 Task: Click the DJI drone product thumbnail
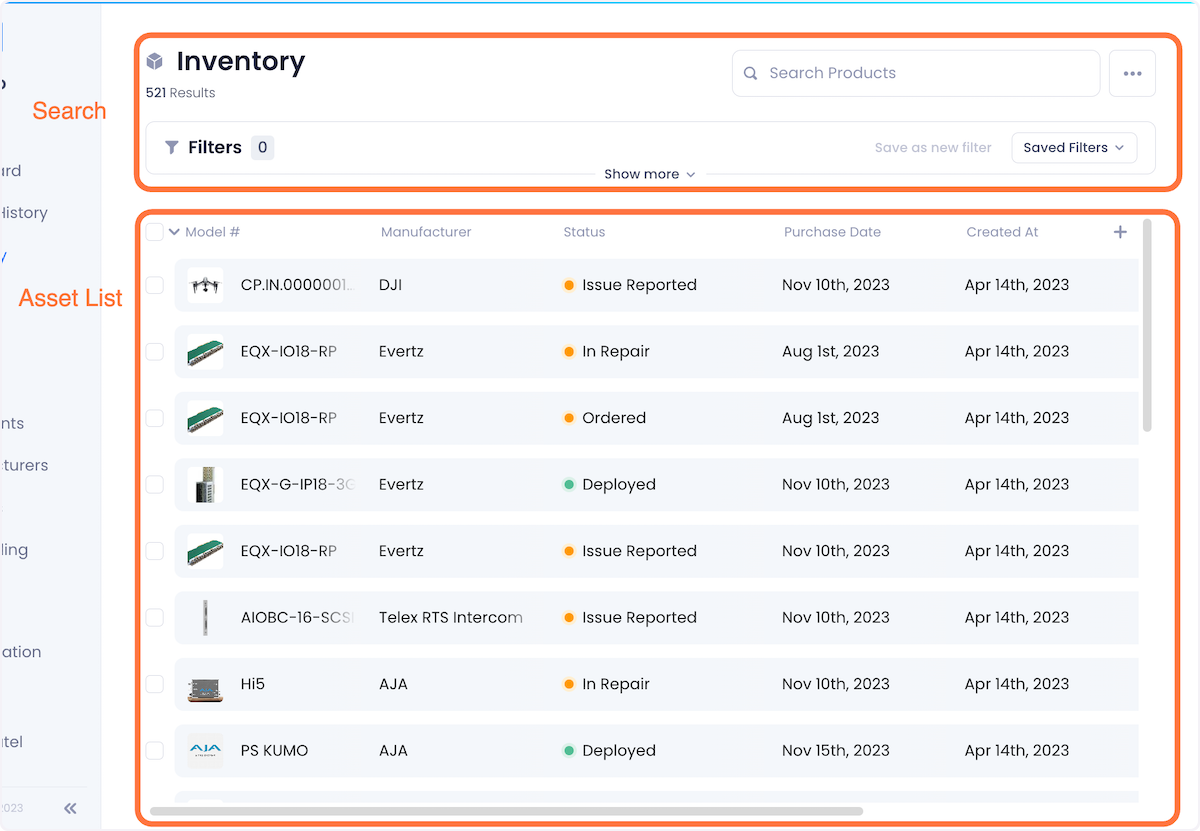(x=205, y=285)
